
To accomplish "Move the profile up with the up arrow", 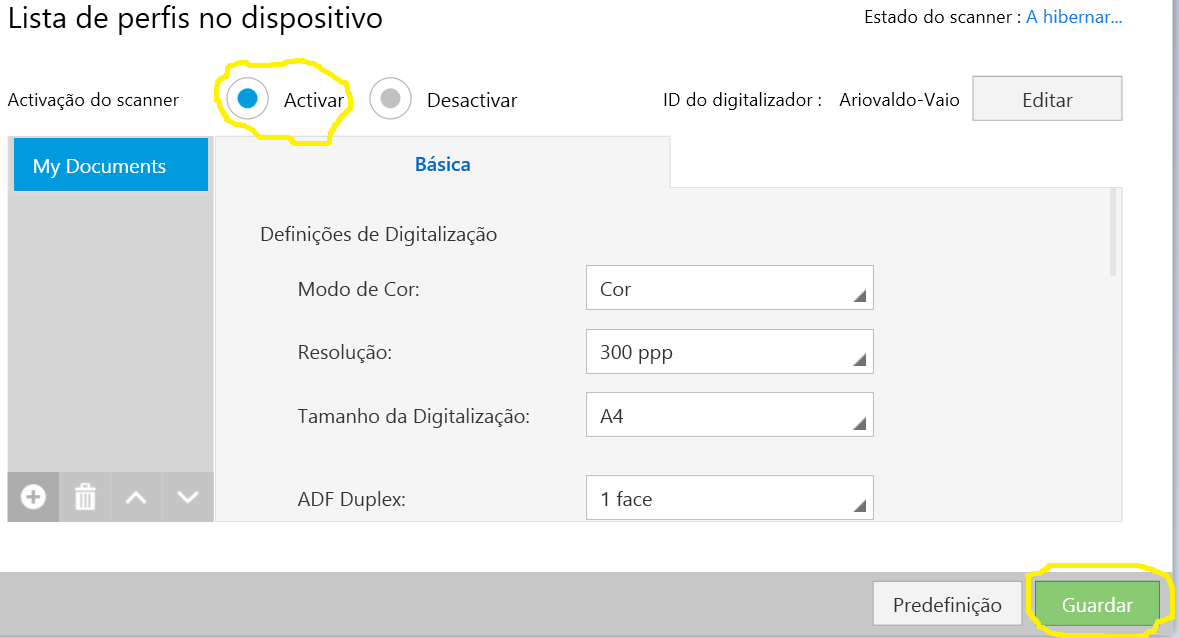I will (137, 497).
